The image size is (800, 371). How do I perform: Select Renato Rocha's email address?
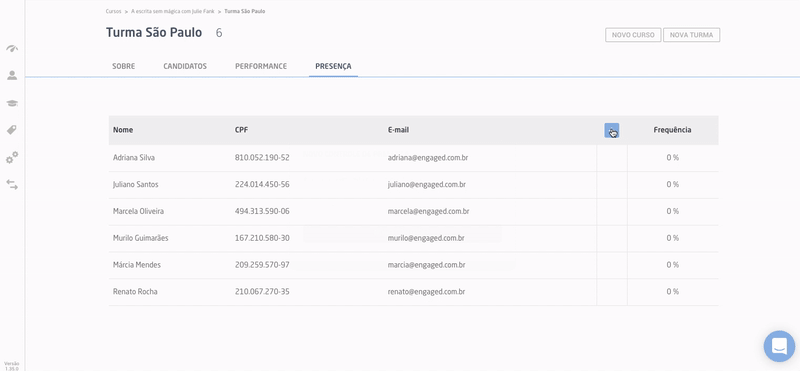426,292
